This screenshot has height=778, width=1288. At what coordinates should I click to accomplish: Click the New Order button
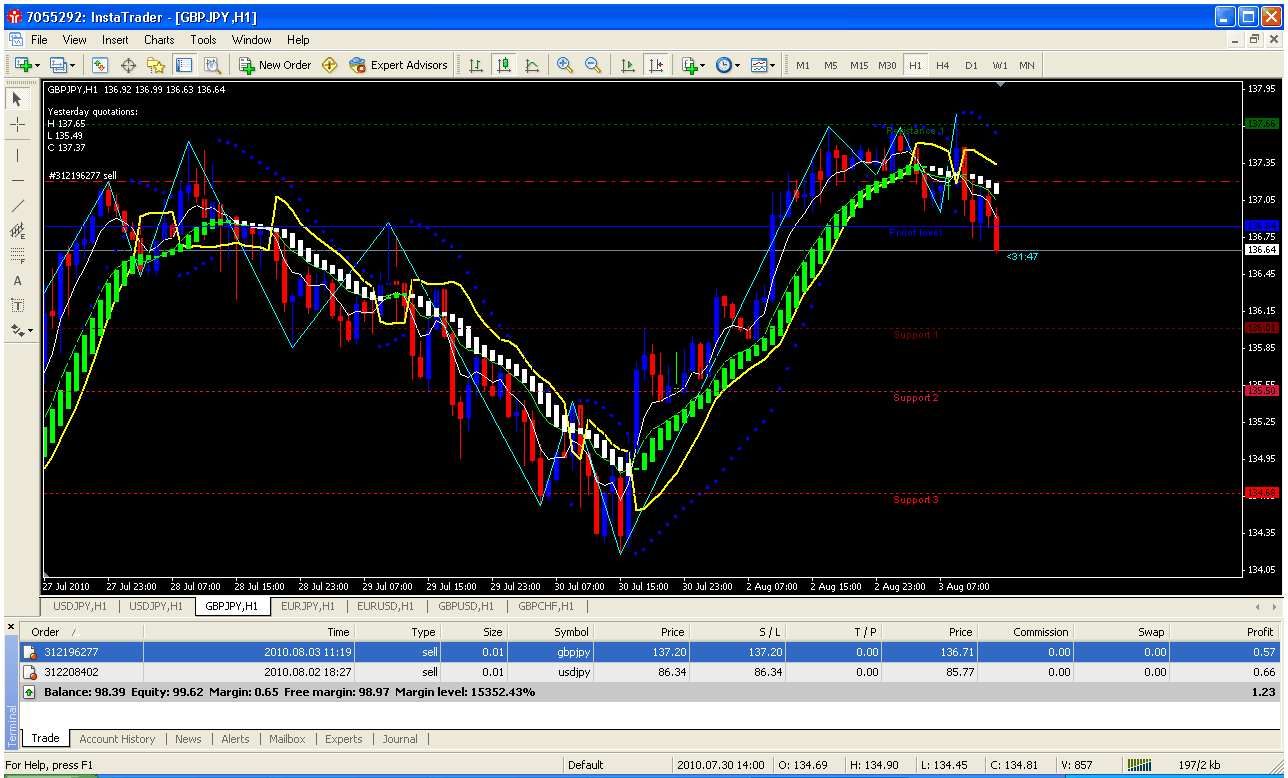(275, 65)
